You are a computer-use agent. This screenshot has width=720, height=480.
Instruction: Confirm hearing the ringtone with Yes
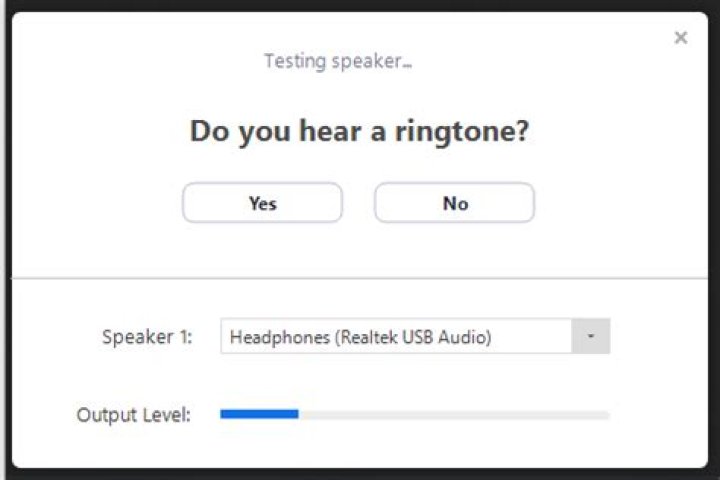(262, 203)
